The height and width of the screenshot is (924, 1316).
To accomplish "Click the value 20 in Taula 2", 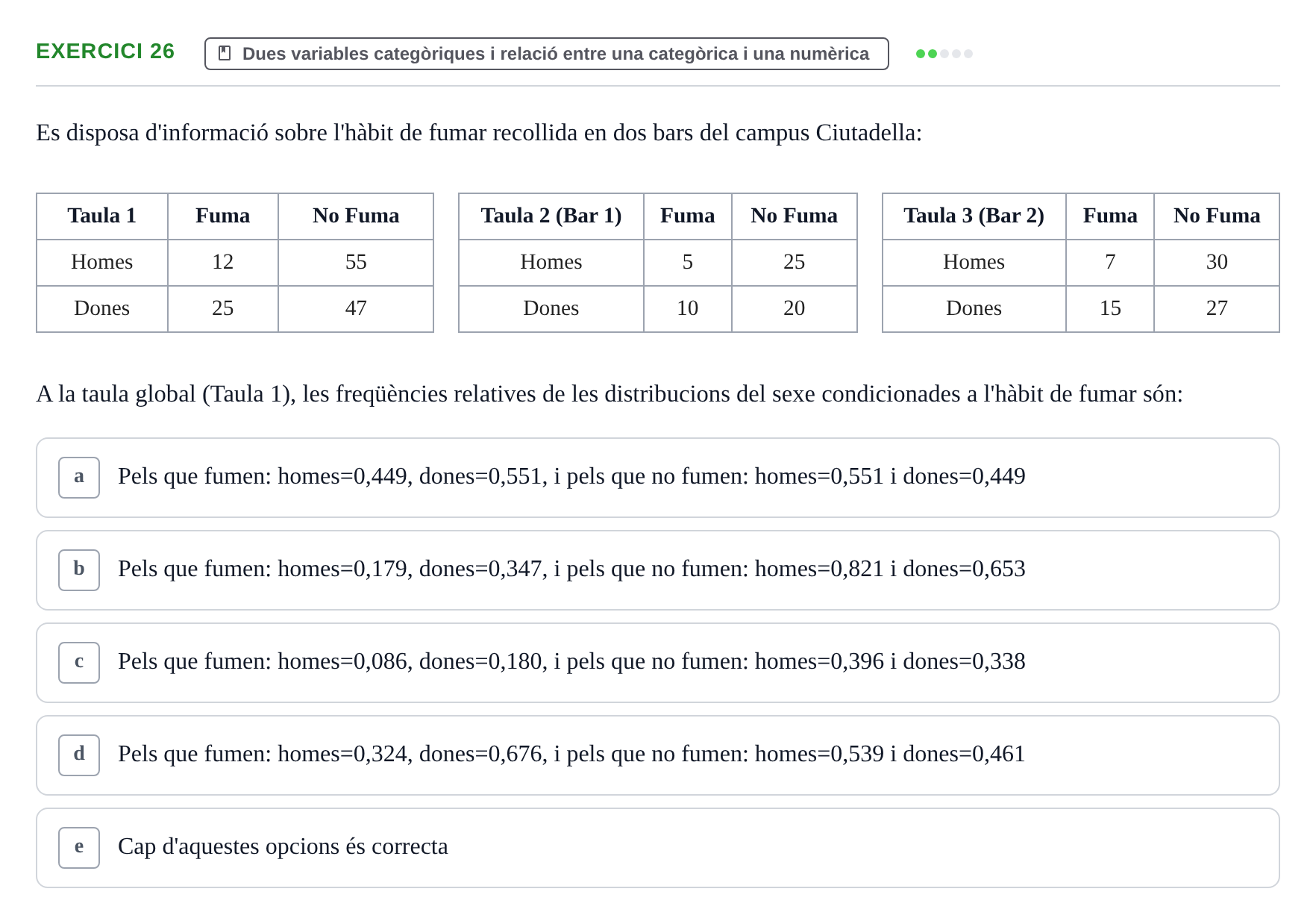I will click(795, 309).
